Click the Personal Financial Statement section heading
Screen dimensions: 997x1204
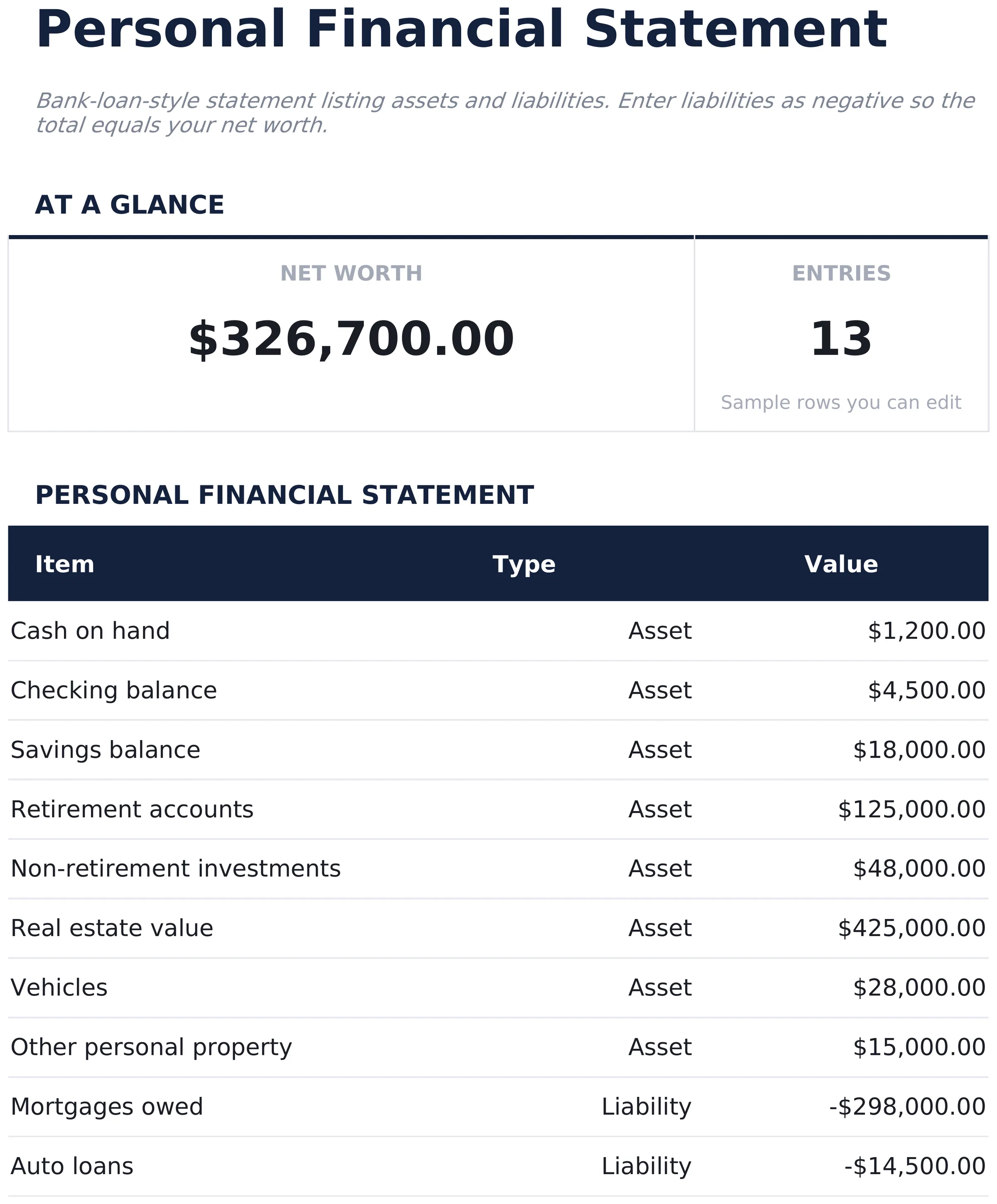click(x=285, y=496)
